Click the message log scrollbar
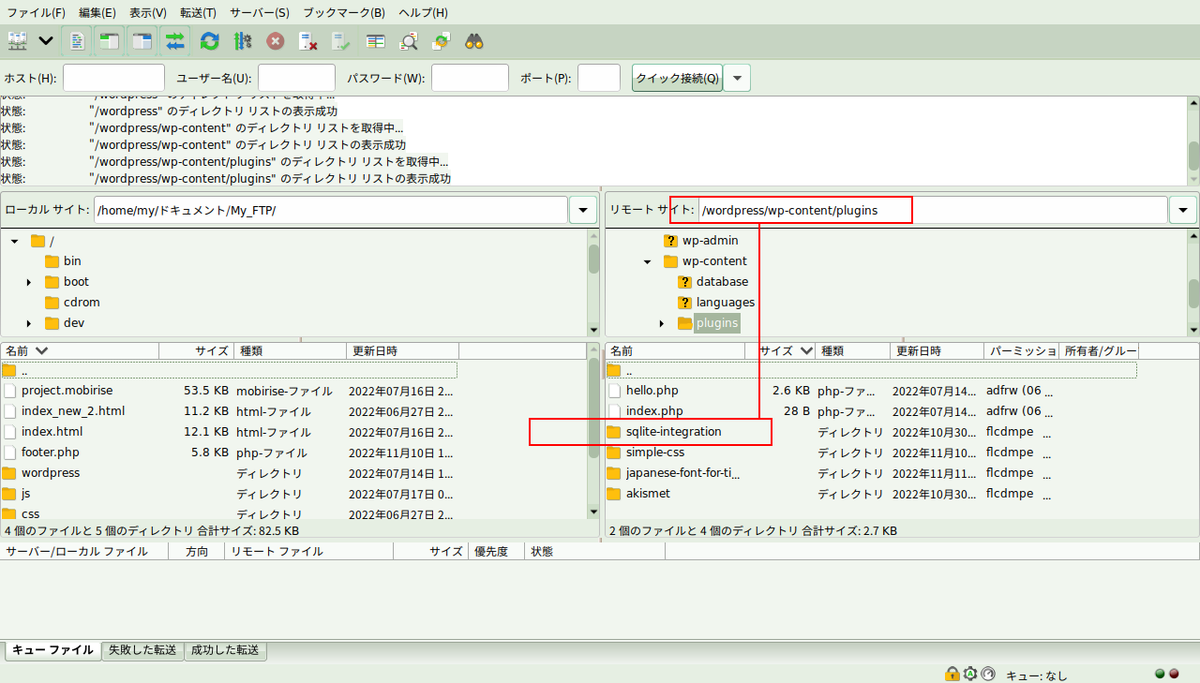This screenshot has width=1200, height=683. (x=1193, y=141)
